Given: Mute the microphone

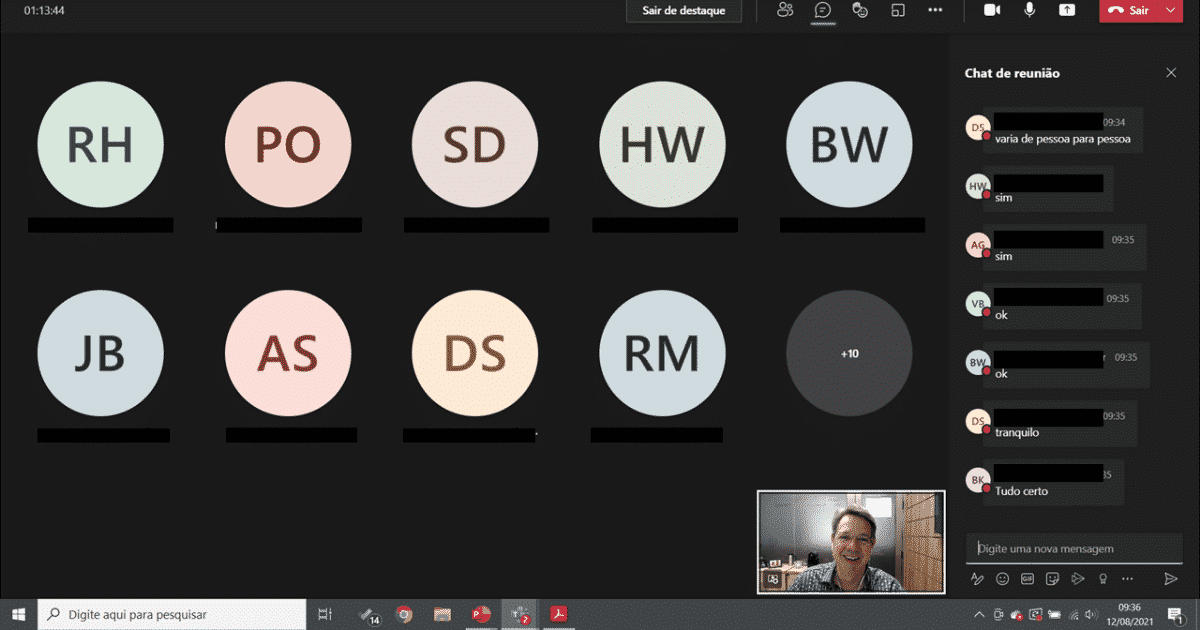Looking at the screenshot, I should click(1029, 10).
